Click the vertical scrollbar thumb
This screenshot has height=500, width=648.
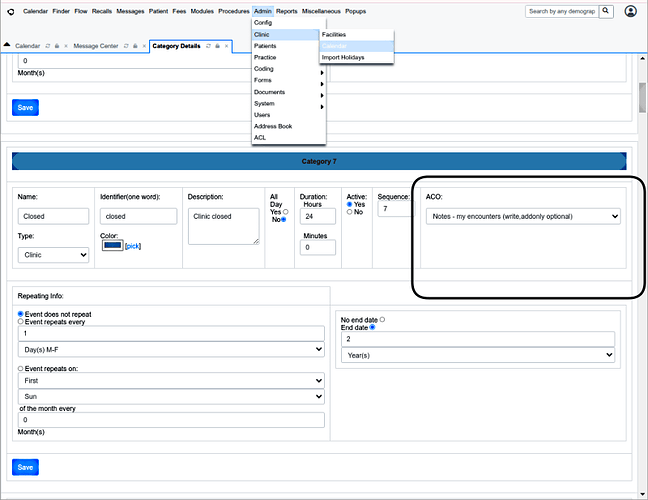click(x=642, y=98)
